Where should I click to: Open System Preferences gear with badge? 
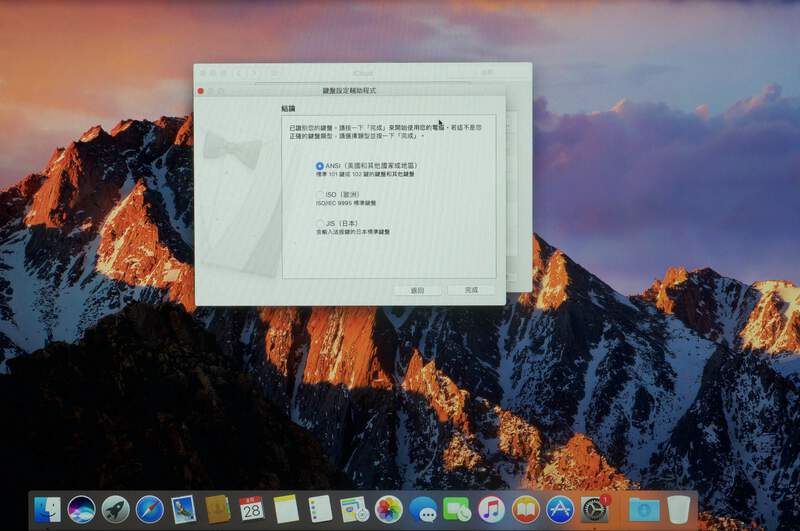[595, 510]
